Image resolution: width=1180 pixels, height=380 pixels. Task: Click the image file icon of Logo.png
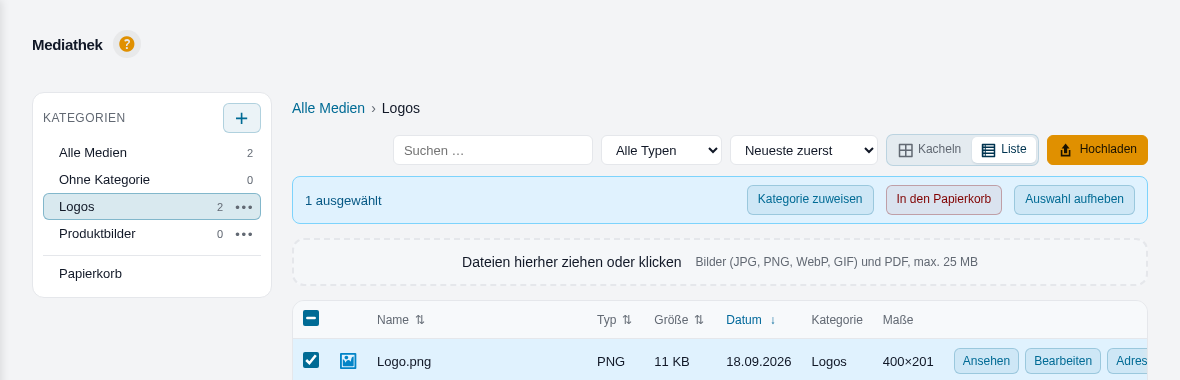pyautogui.click(x=348, y=361)
